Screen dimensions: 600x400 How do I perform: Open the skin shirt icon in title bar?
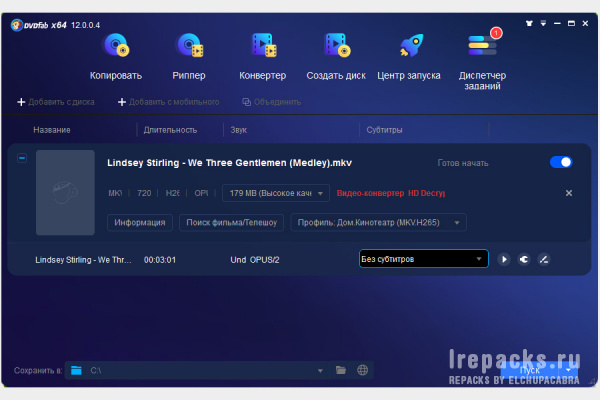point(529,23)
